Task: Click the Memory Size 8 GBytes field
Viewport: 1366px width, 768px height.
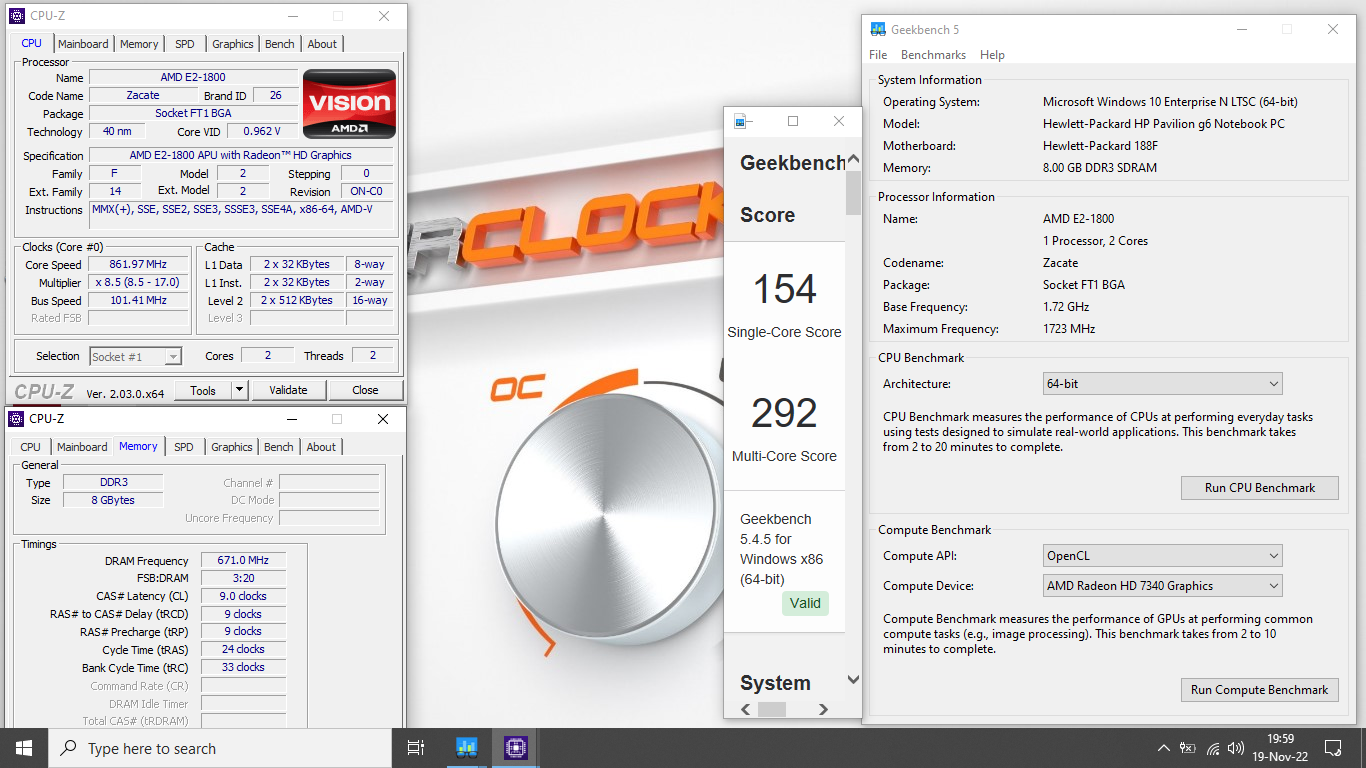Action: click(x=113, y=500)
